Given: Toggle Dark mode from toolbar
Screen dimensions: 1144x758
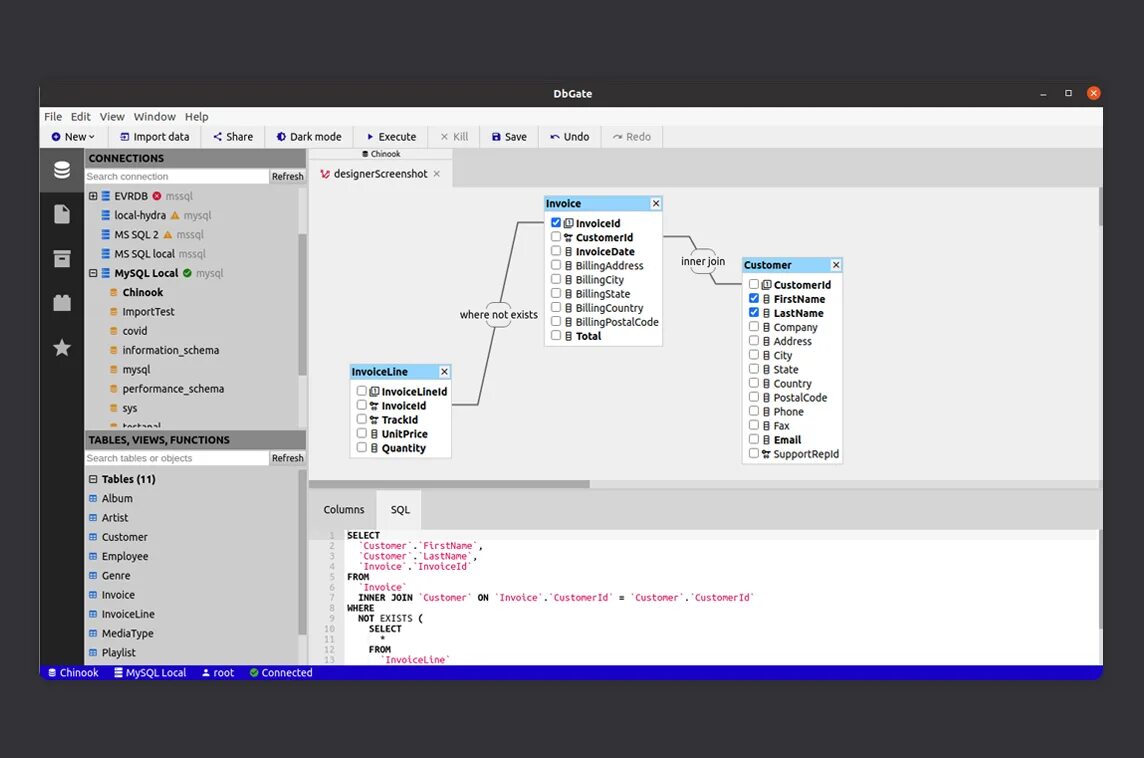Looking at the screenshot, I should (309, 136).
